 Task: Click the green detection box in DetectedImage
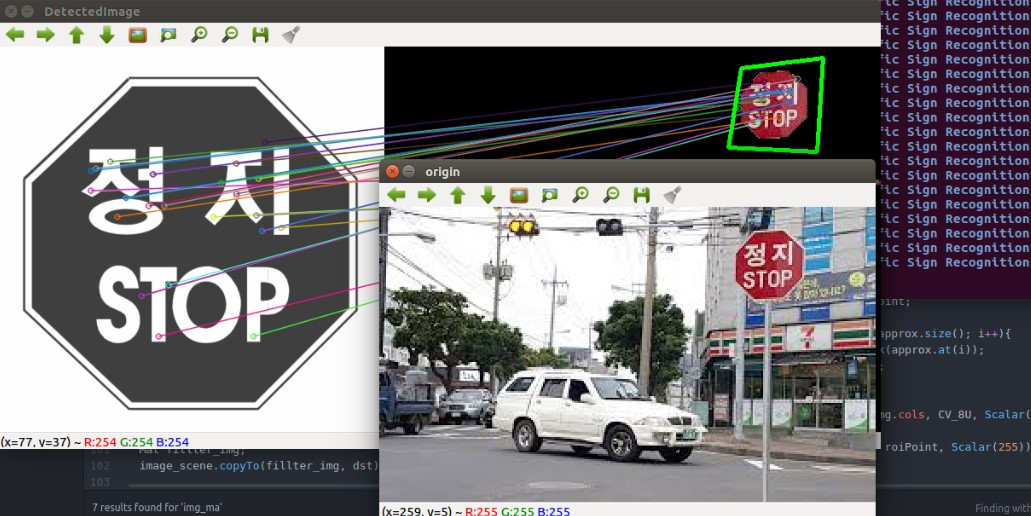(x=776, y=105)
